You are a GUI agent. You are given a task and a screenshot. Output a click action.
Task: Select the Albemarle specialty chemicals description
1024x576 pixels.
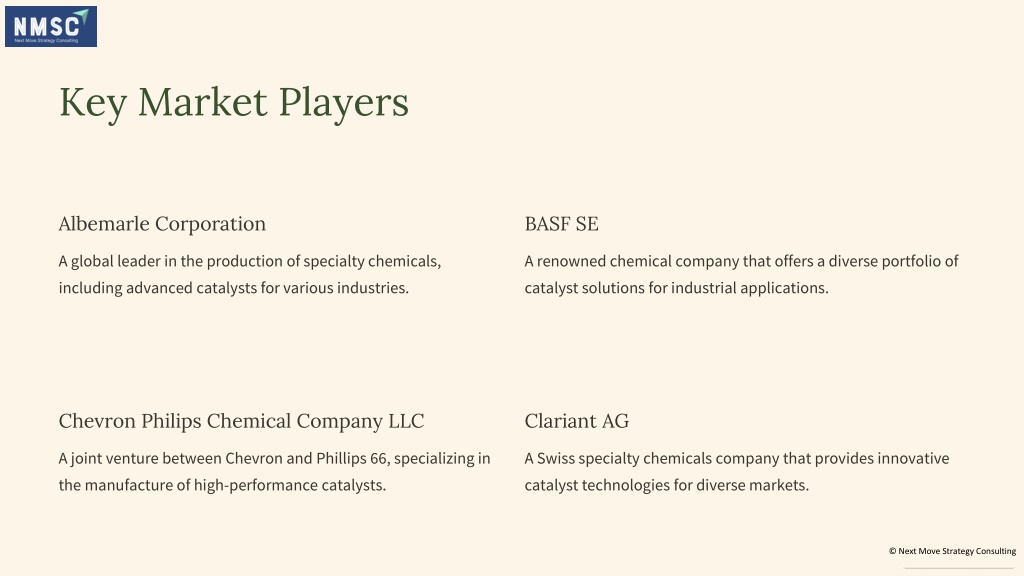pos(249,275)
